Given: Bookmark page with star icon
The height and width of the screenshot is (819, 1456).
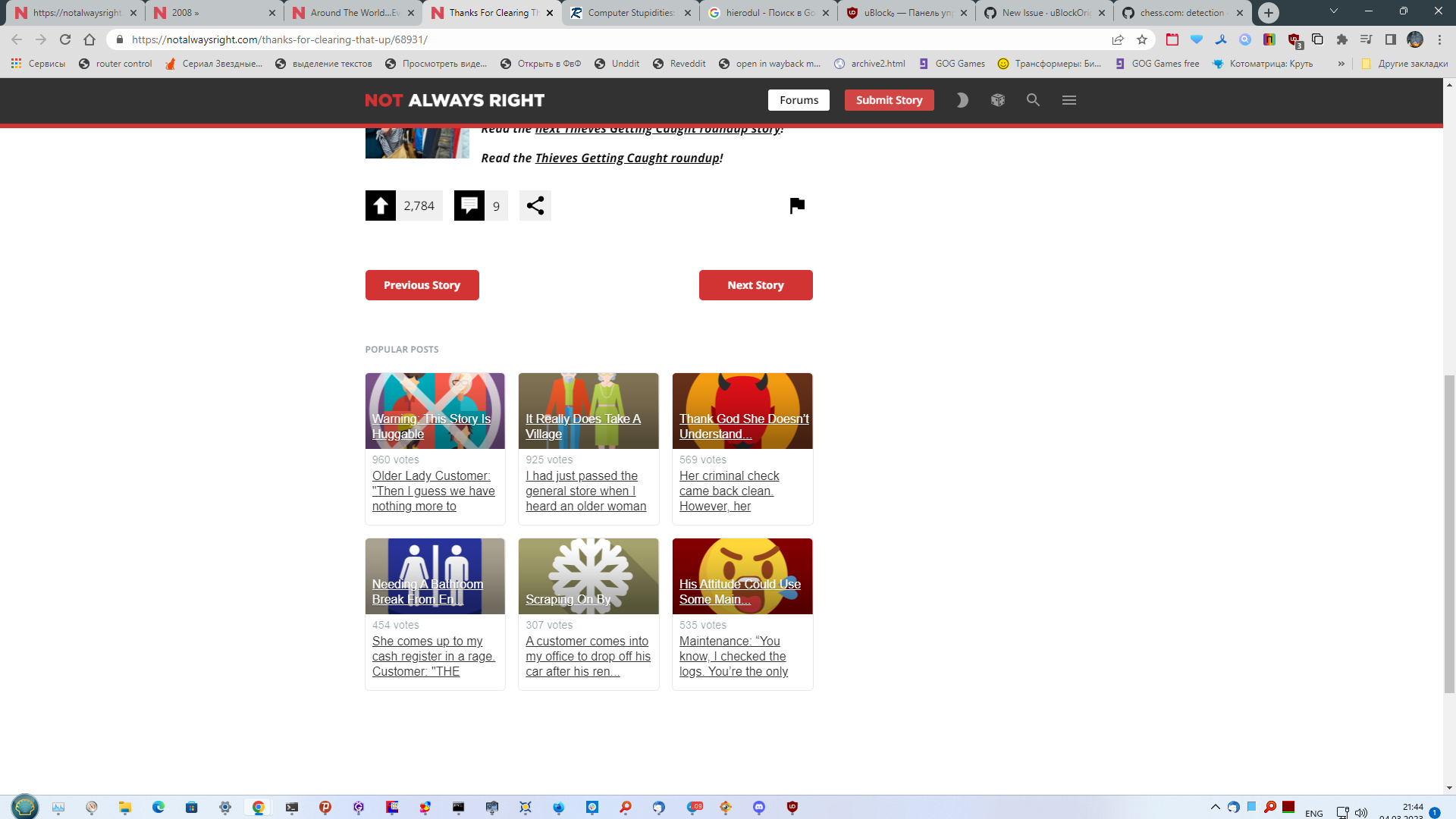Looking at the screenshot, I should click(1142, 39).
